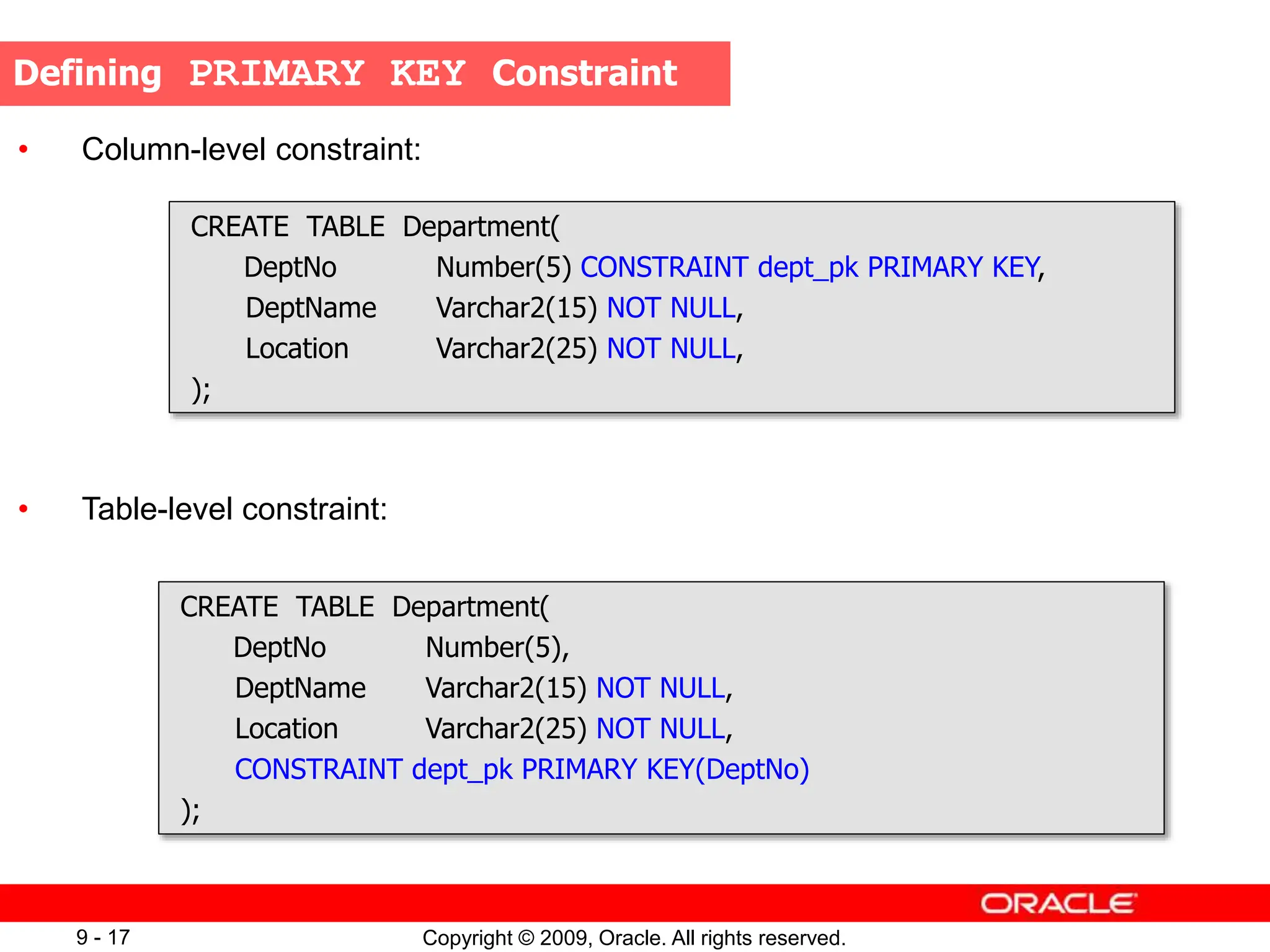Click 'Varchar2(25)' in the first code box
Viewport: 1270px width, 952px height.
coord(517,348)
